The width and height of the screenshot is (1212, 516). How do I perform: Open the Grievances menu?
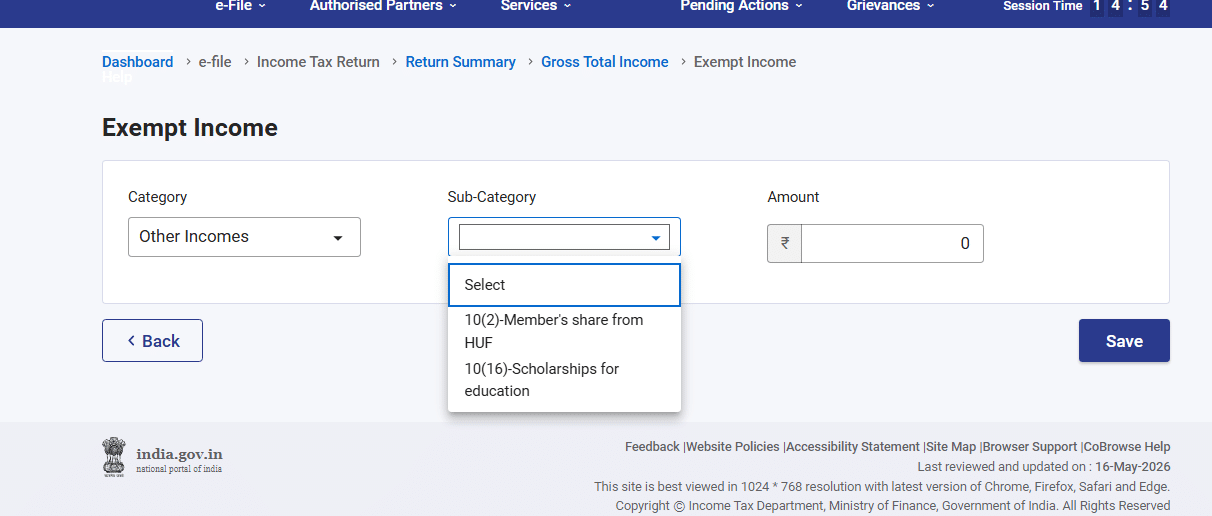coord(891,6)
